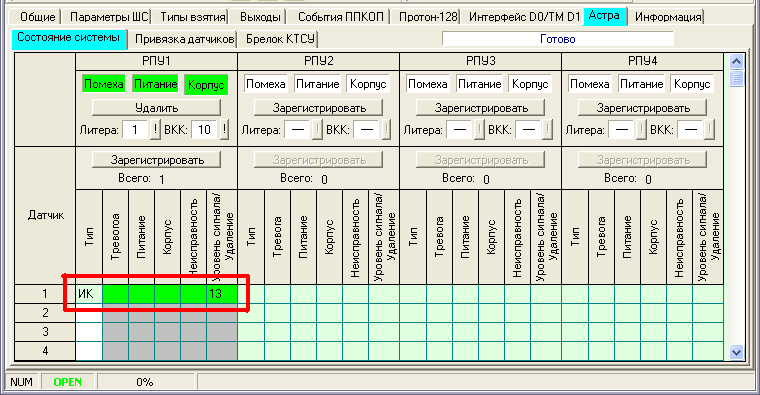Click the Помеха indicator of РПУ2

click(266, 84)
